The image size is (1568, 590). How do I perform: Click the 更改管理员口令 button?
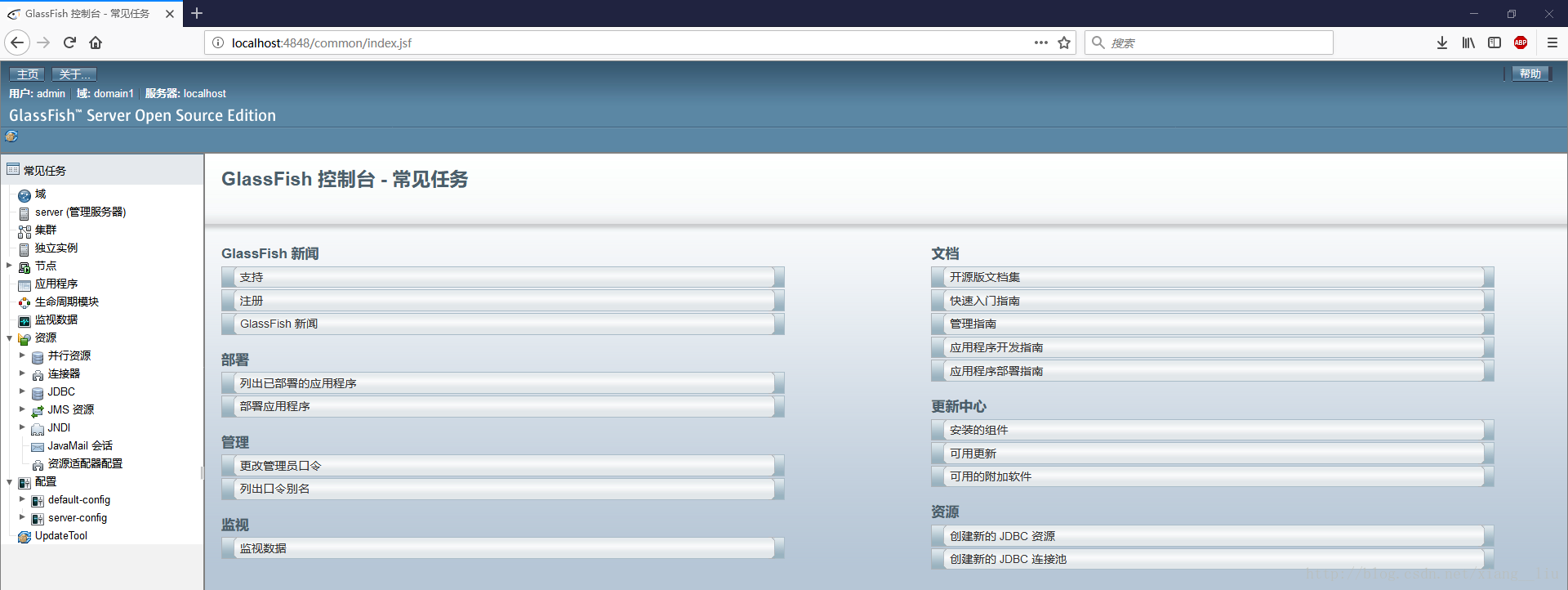503,466
